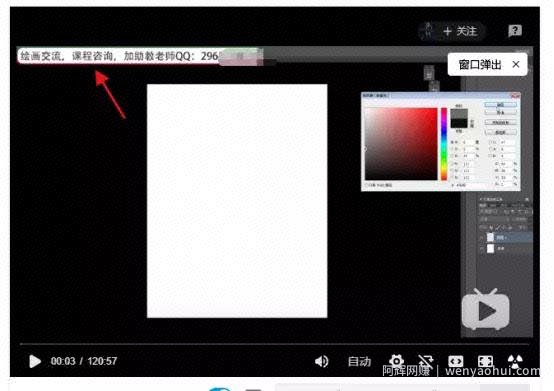Switch to fullscreen mode icon
This screenshot has height=391, width=554.
pos(485,361)
